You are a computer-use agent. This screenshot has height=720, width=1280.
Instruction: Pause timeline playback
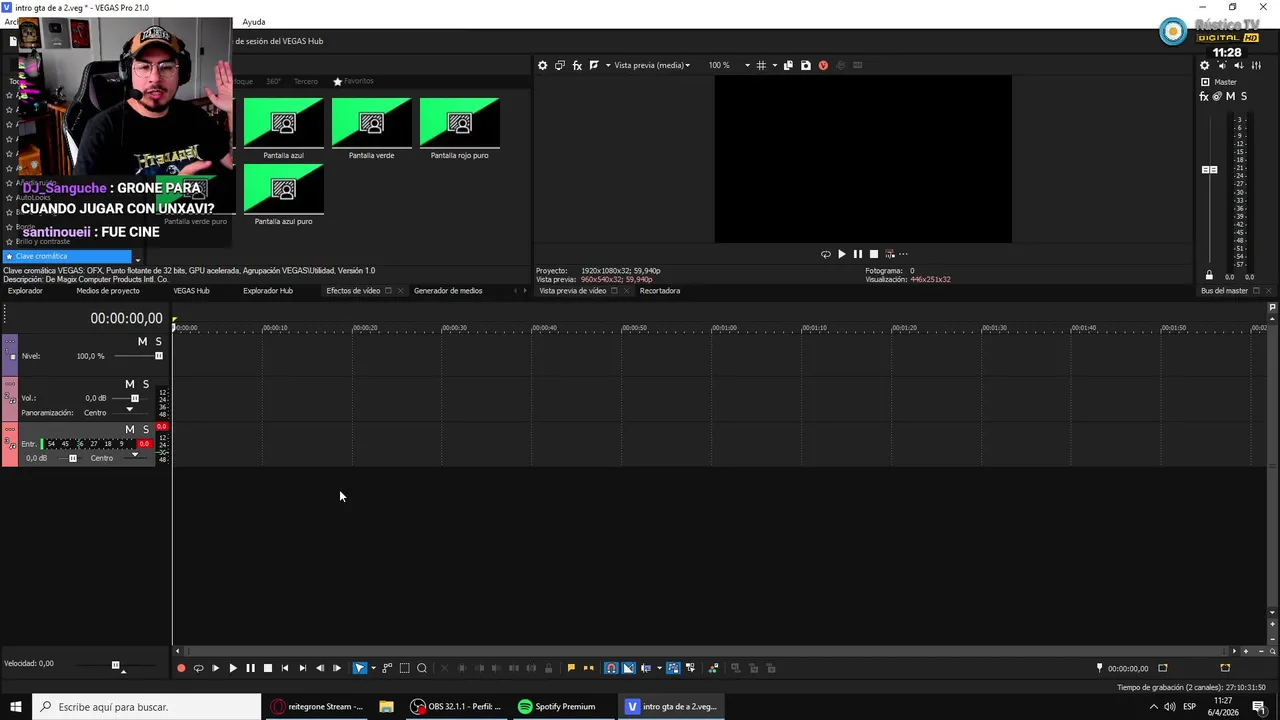(x=250, y=668)
